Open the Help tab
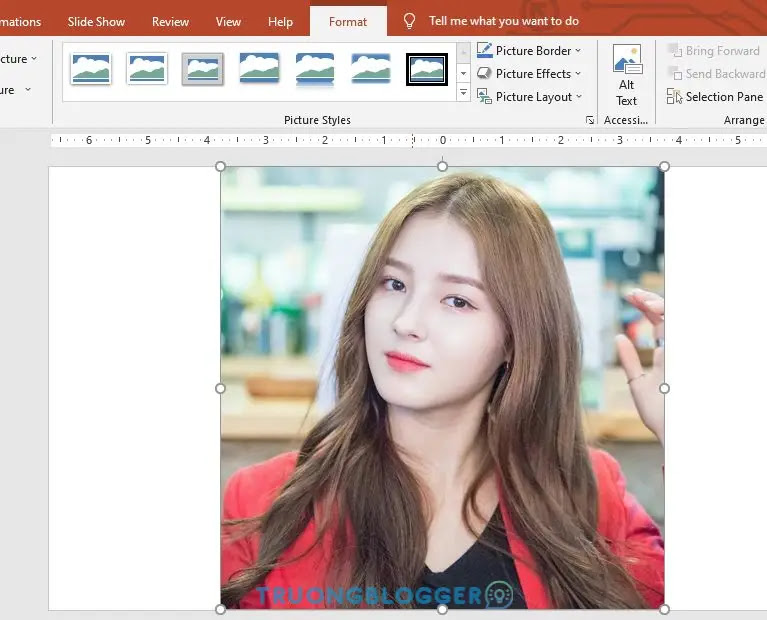The height and width of the screenshot is (620, 767). (x=281, y=21)
